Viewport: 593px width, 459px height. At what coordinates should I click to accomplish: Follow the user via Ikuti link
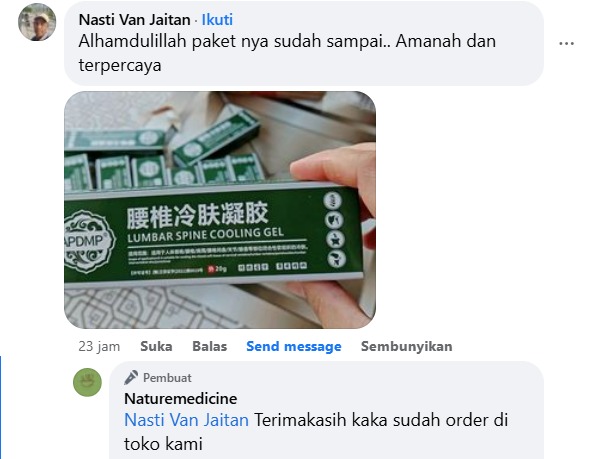pos(217,20)
